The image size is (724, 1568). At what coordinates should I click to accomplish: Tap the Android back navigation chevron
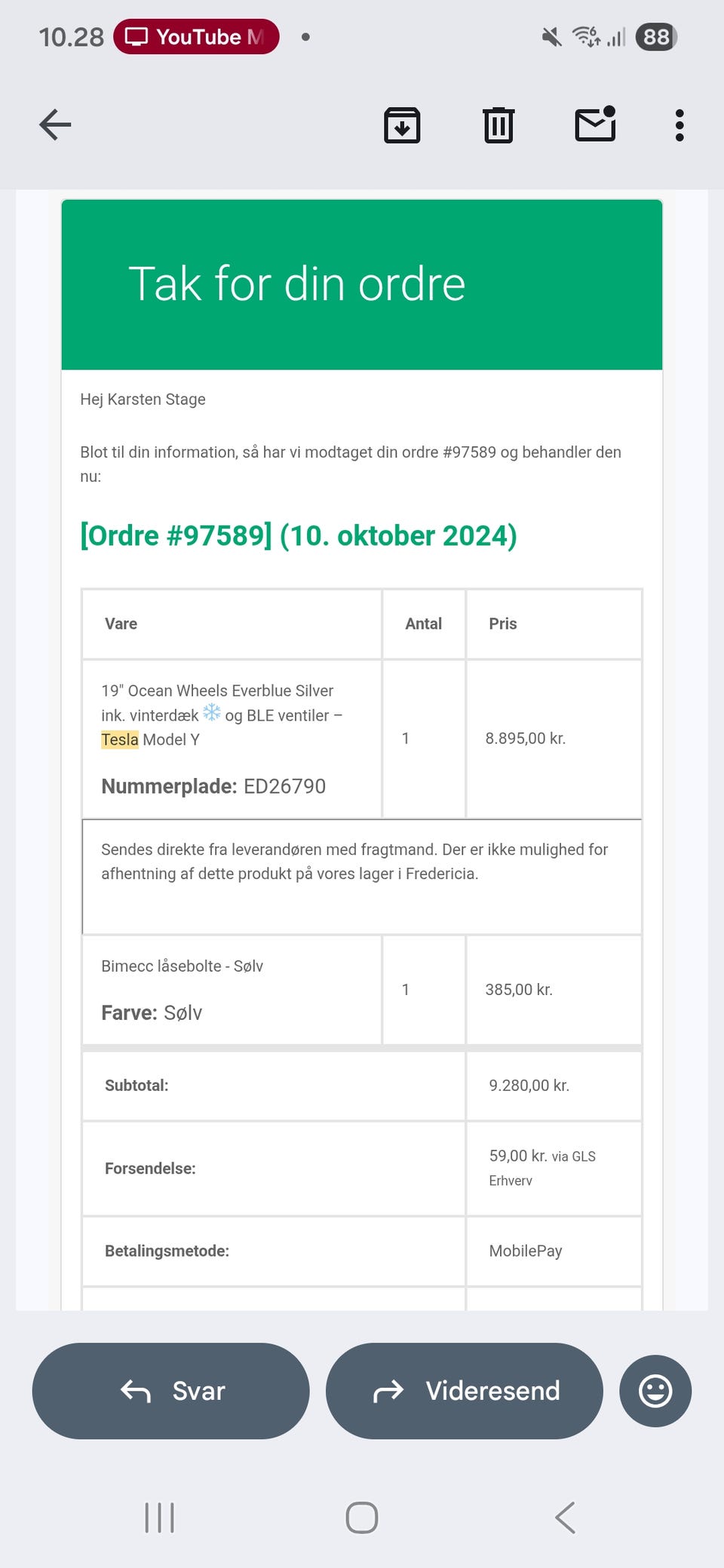[565, 1517]
